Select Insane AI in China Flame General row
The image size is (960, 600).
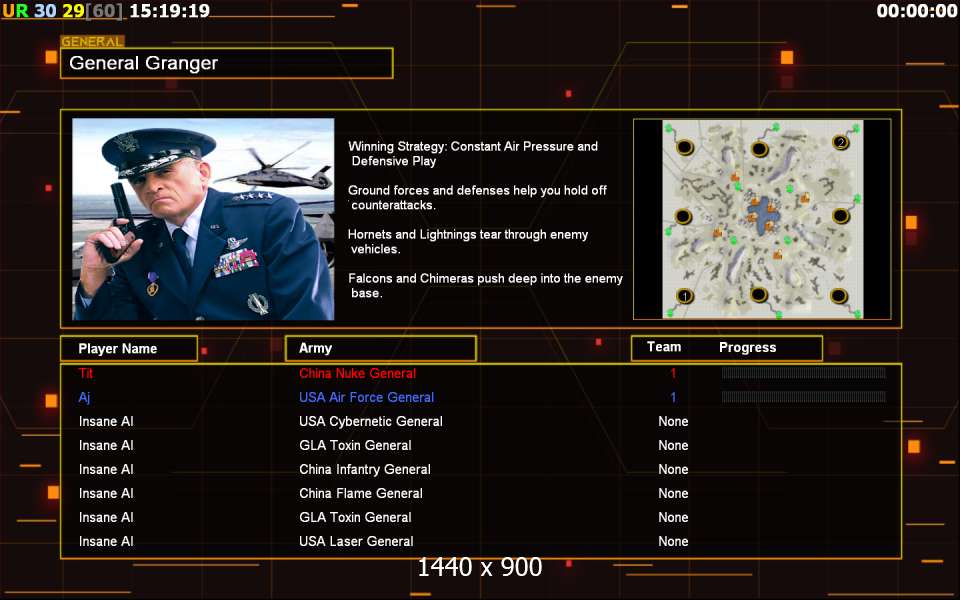coord(106,493)
